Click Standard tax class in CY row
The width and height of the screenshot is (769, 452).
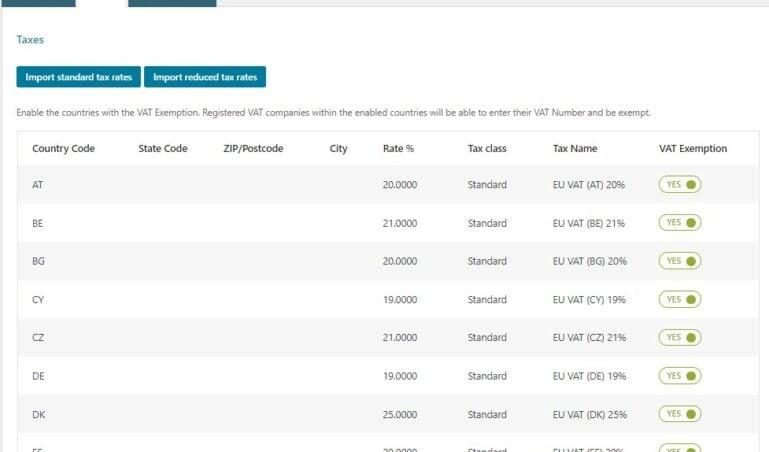click(x=487, y=300)
